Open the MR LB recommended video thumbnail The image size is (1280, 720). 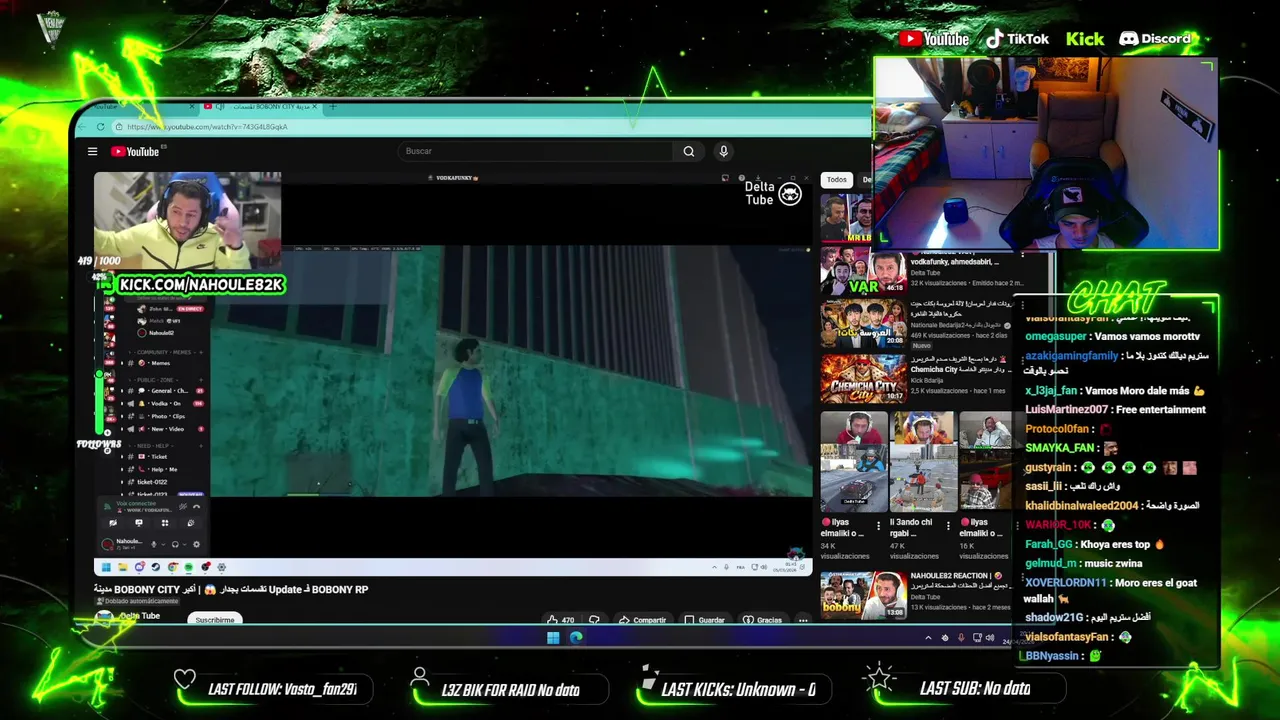846,218
